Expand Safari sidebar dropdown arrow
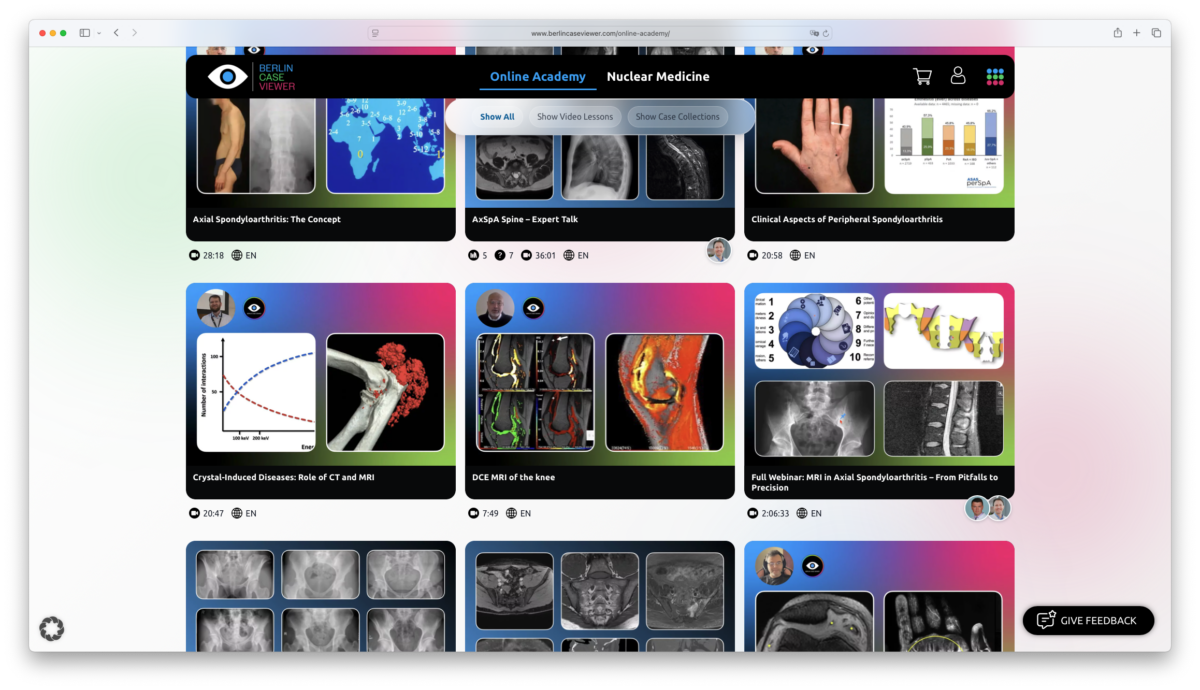Viewport: 1200px width, 690px height. pos(99,33)
